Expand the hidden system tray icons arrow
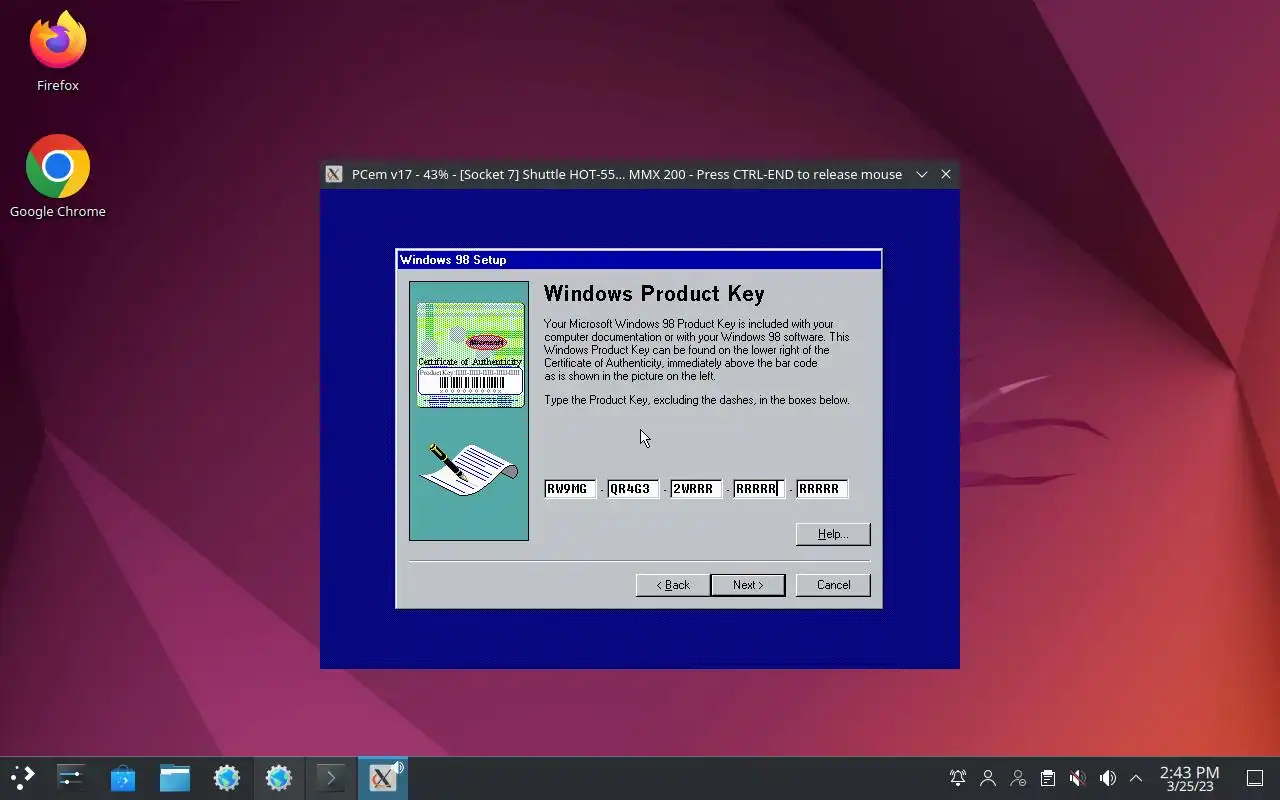Screen dimensions: 1280x800 [x=1136, y=778]
